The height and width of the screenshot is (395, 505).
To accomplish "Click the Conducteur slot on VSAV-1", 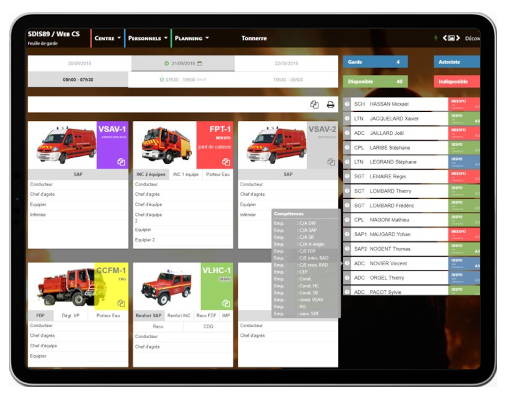I will tap(78, 184).
